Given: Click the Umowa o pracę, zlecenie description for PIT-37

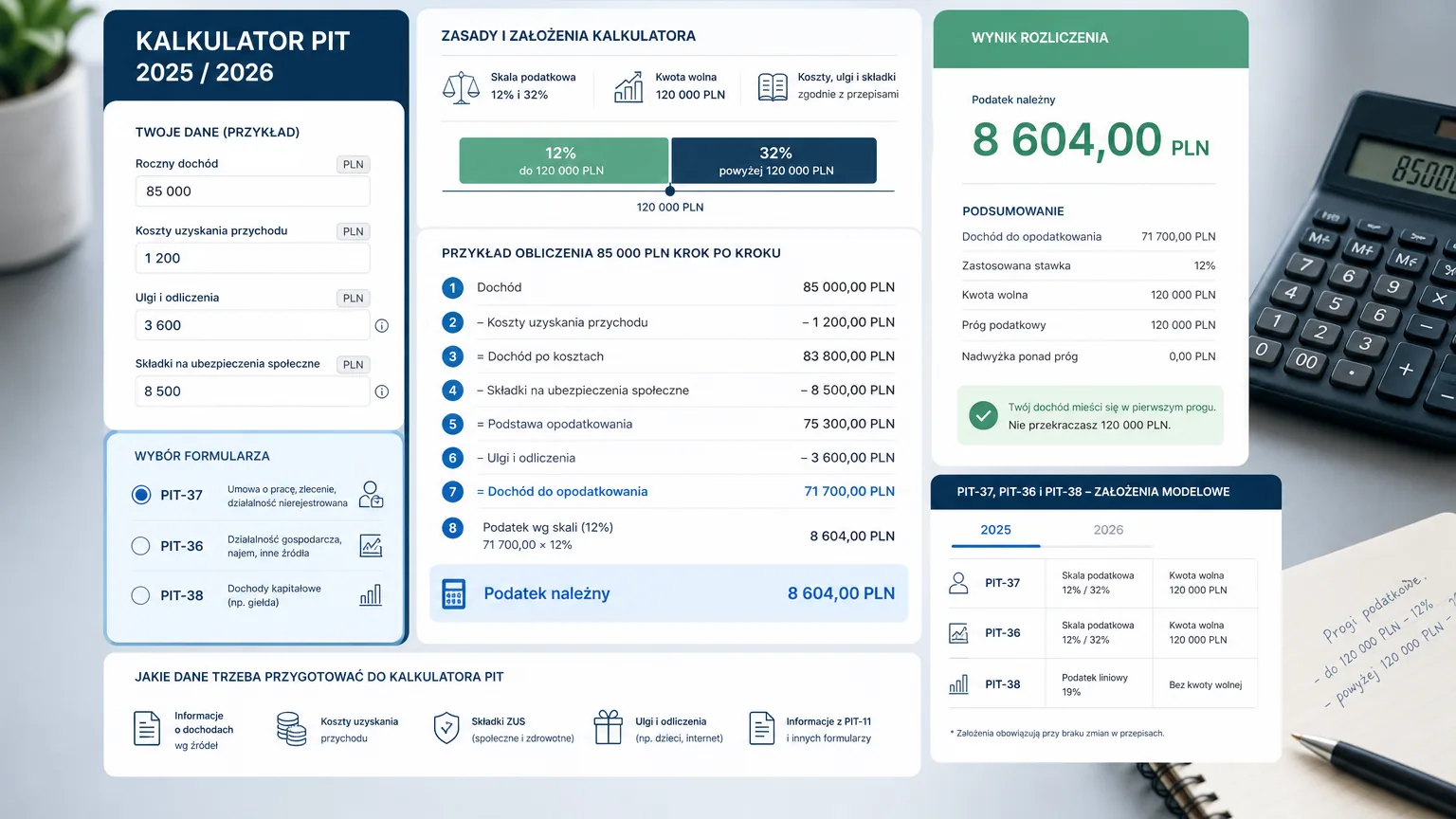Looking at the screenshot, I should click(287, 496).
